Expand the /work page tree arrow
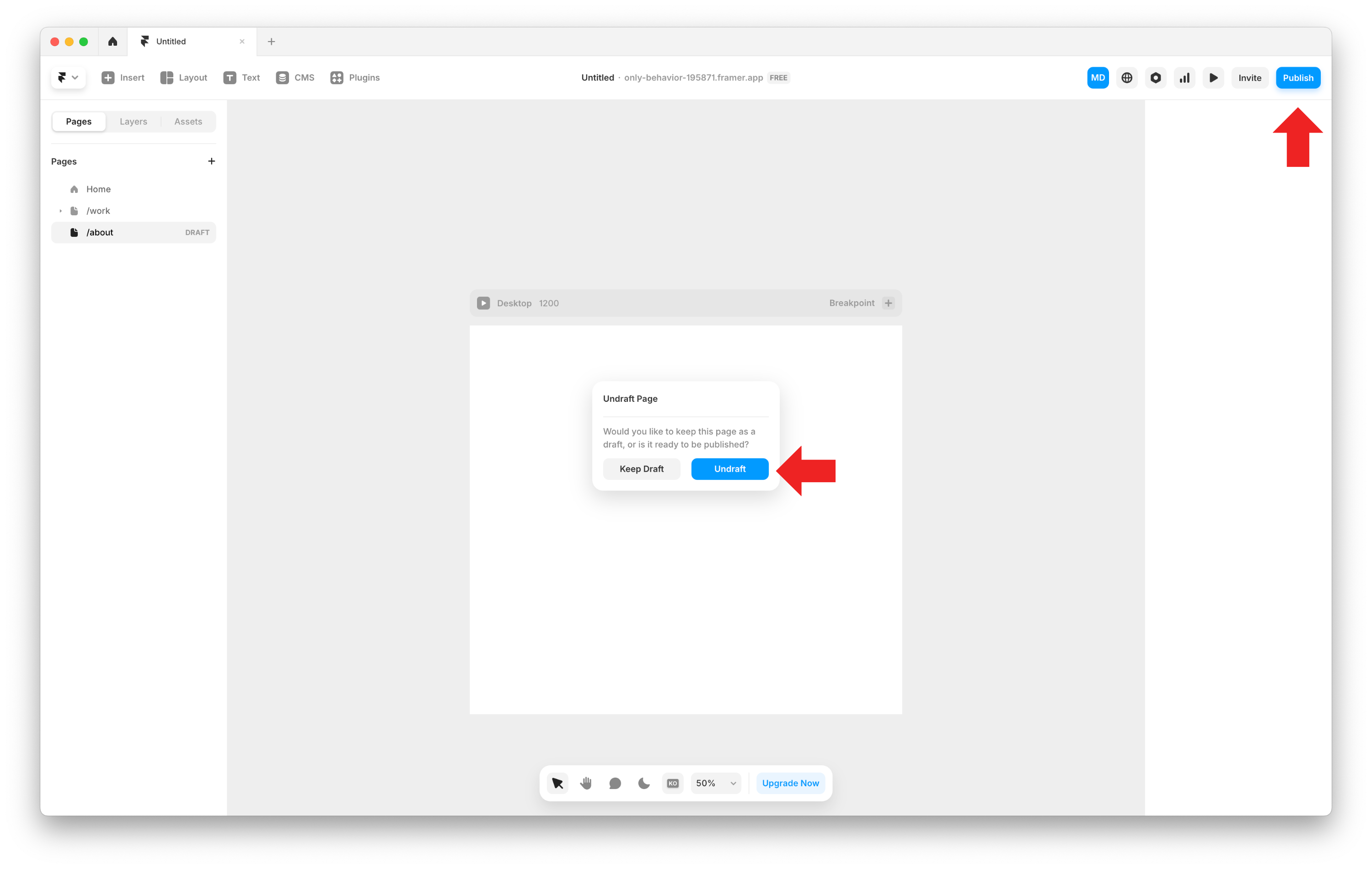The height and width of the screenshot is (869, 1372). [x=60, y=211]
